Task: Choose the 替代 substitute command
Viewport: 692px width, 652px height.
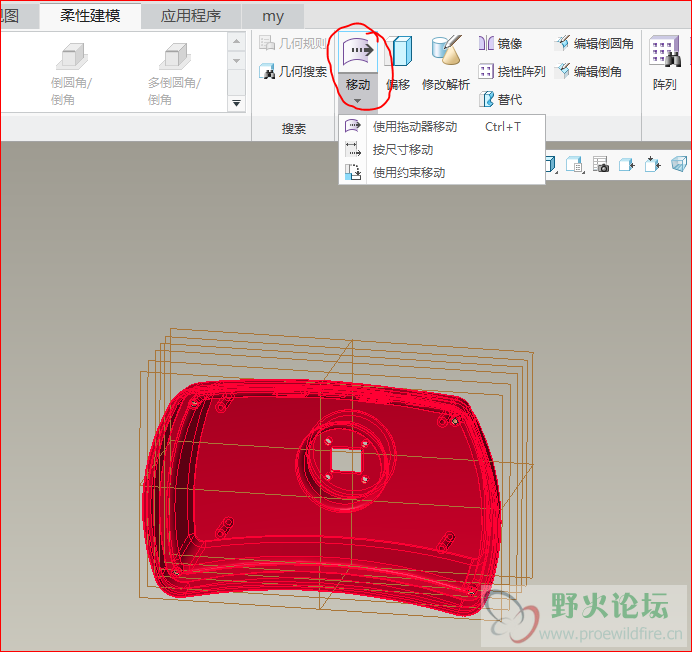Action: (x=501, y=99)
